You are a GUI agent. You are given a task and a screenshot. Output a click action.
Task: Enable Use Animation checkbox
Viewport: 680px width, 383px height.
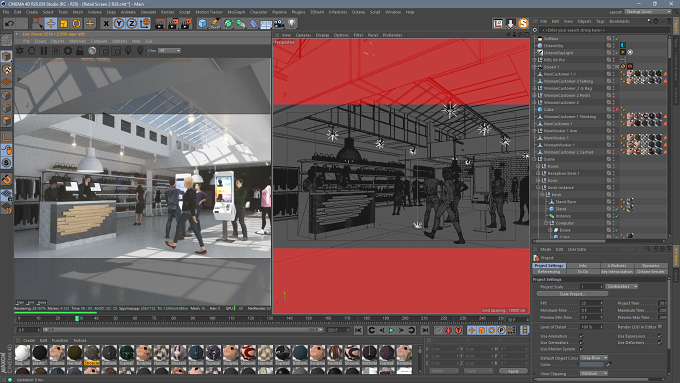pos(582,336)
